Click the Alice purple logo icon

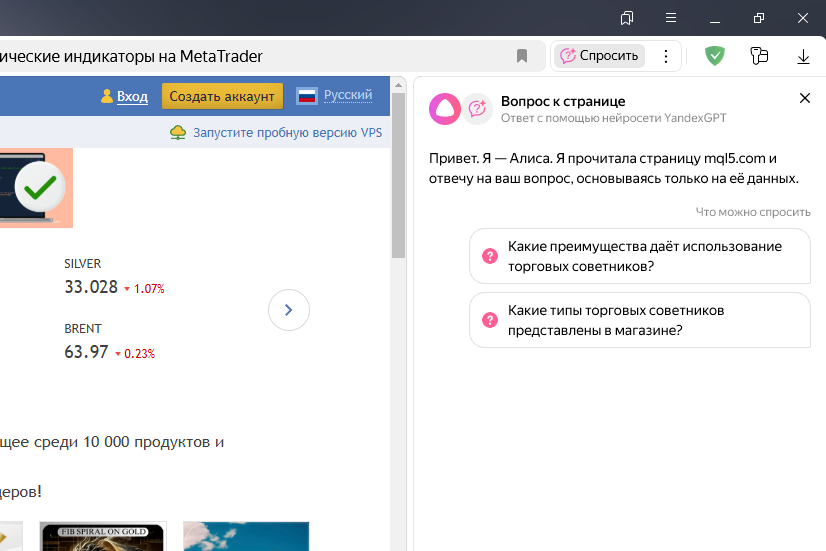(x=445, y=109)
